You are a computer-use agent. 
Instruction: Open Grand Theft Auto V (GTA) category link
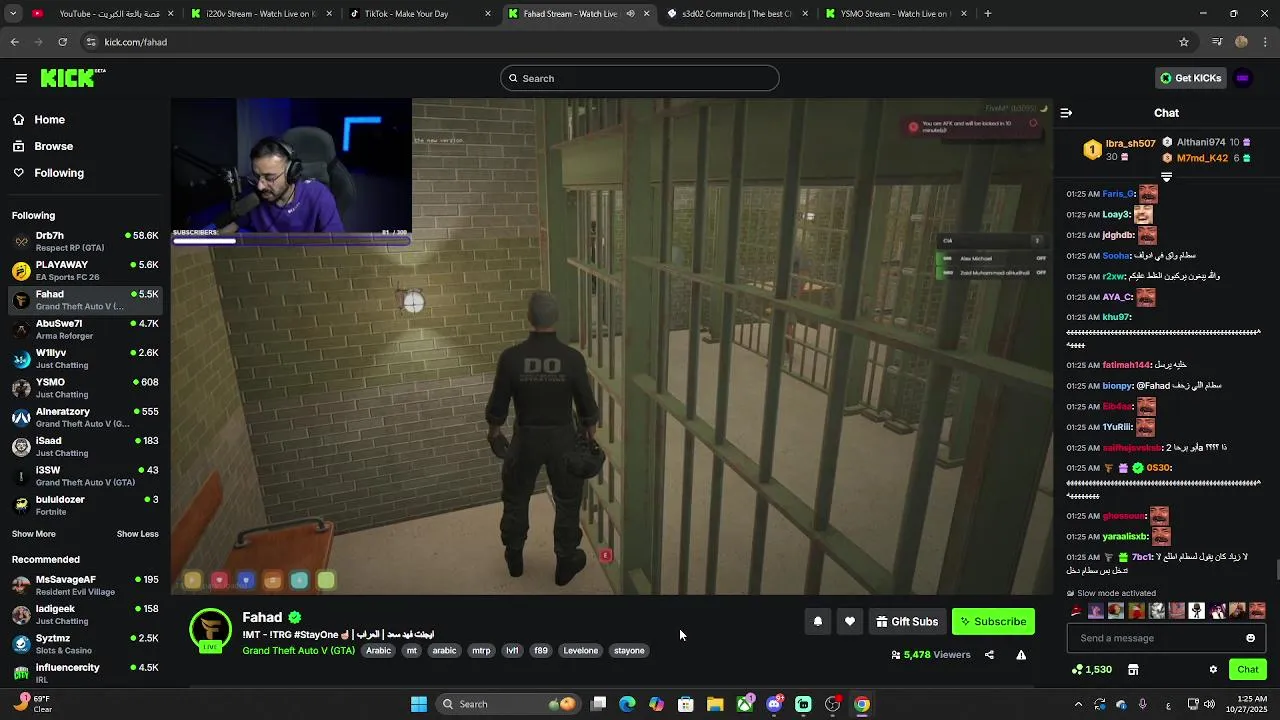(x=298, y=651)
